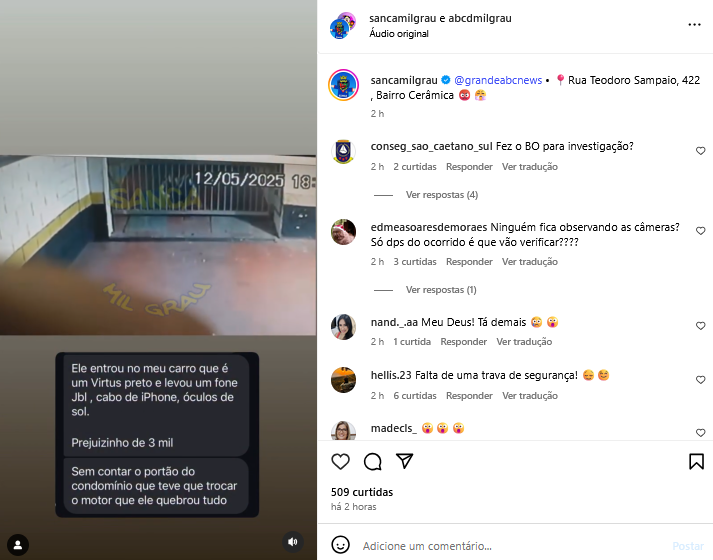Open more options three-dot menu
The height and width of the screenshot is (560, 713).
694,25
